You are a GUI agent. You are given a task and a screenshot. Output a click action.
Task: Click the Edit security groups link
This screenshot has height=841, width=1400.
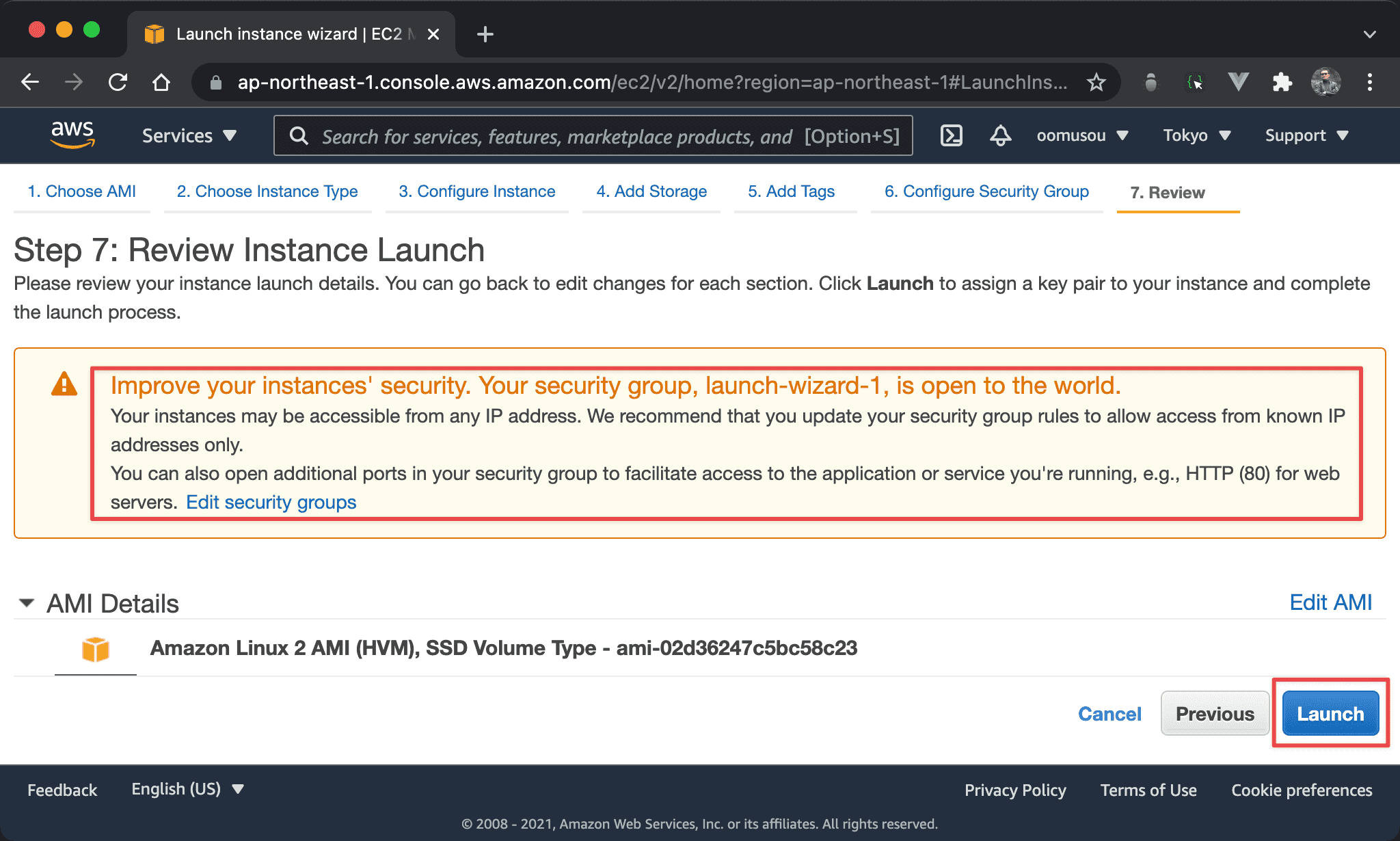[x=270, y=503]
